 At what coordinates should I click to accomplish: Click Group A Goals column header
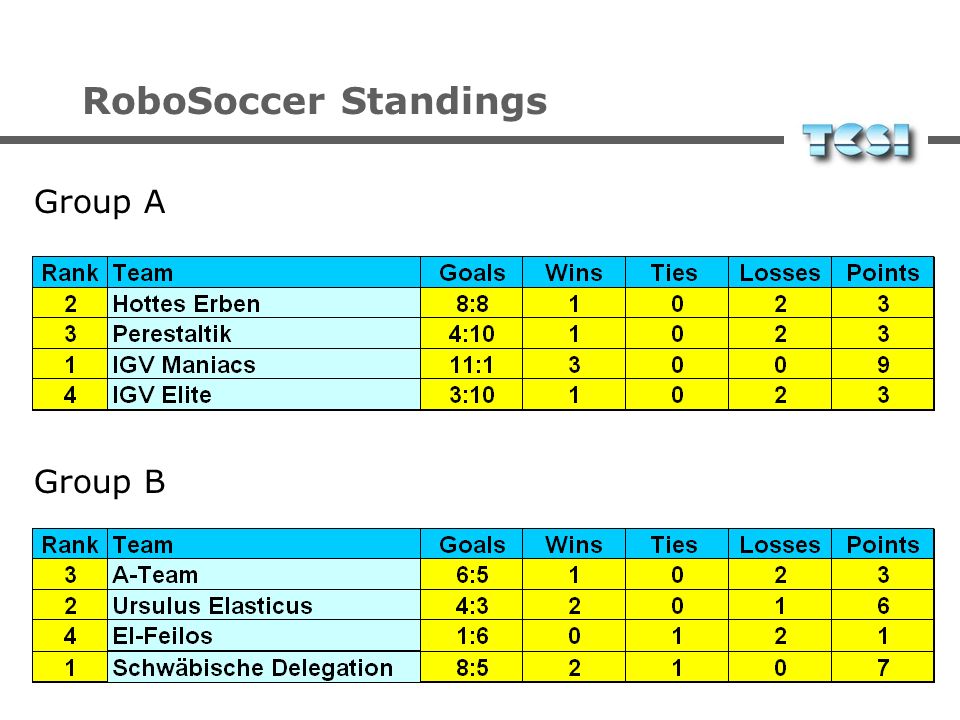tap(471, 272)
